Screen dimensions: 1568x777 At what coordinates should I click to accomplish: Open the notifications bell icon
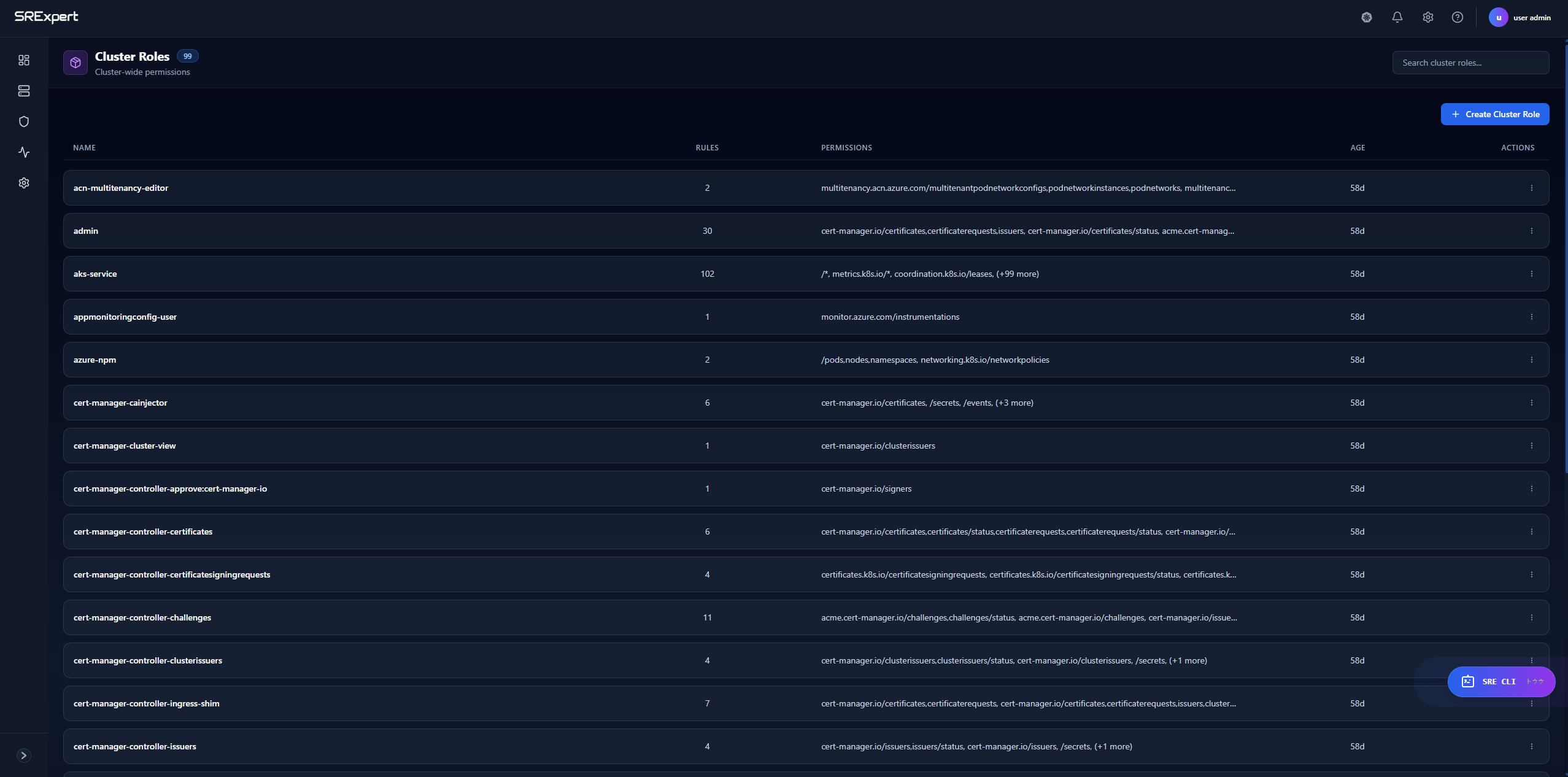(1397, 17)
